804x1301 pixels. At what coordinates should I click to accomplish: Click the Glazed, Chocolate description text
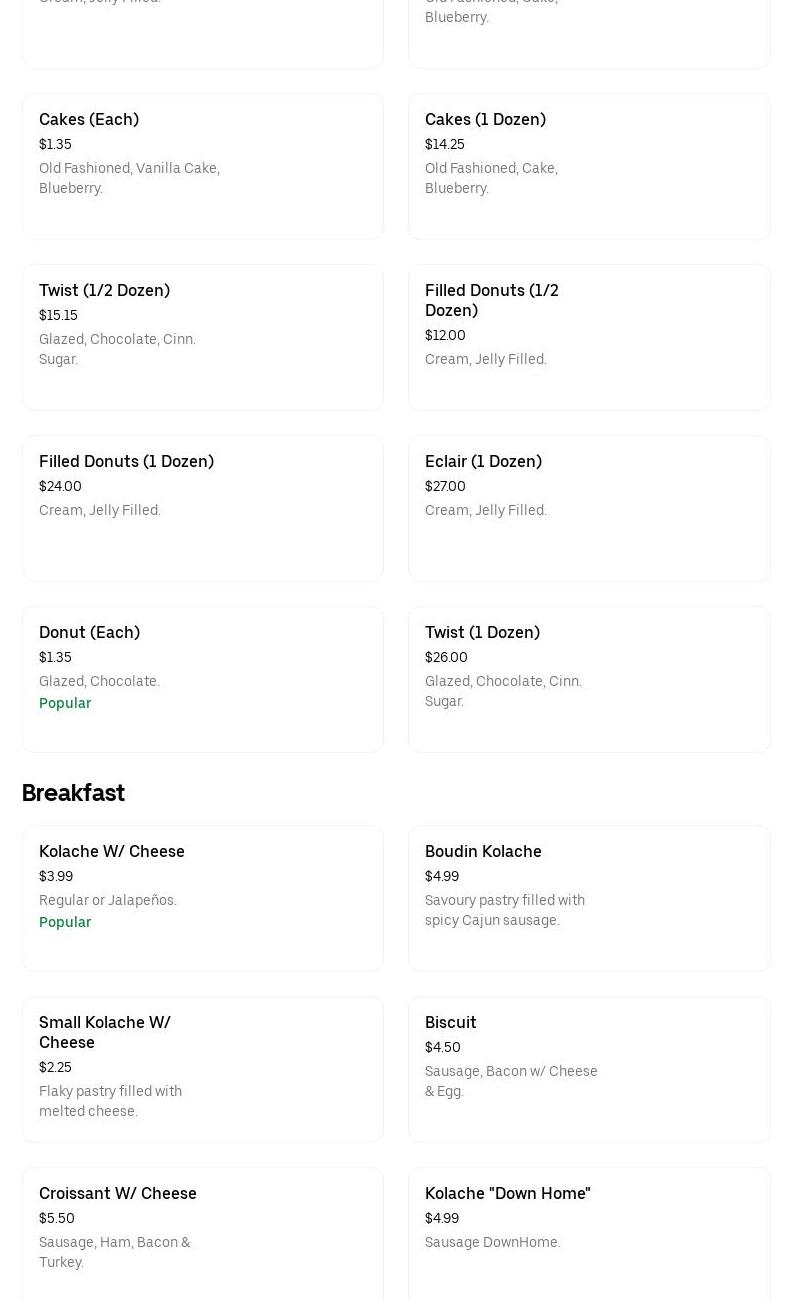(99, 681)
